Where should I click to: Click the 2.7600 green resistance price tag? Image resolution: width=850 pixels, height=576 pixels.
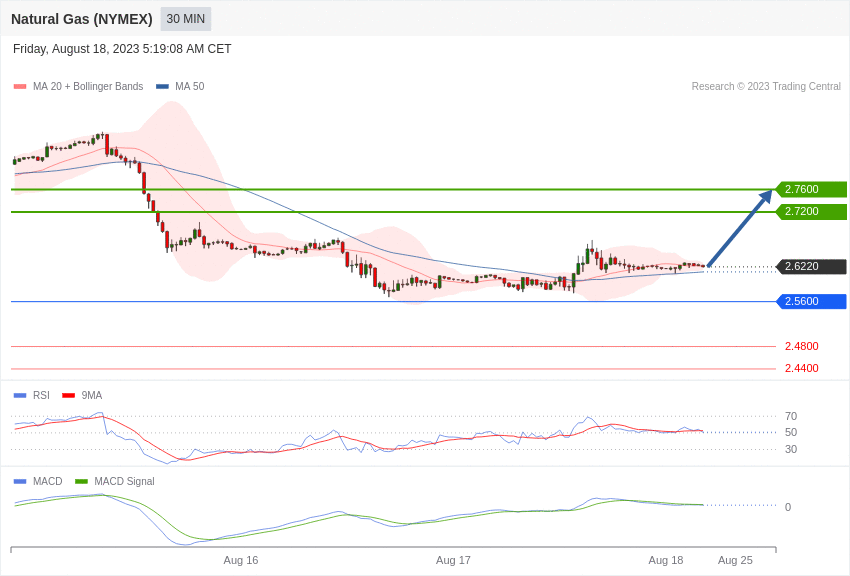[x=810, y=189]
